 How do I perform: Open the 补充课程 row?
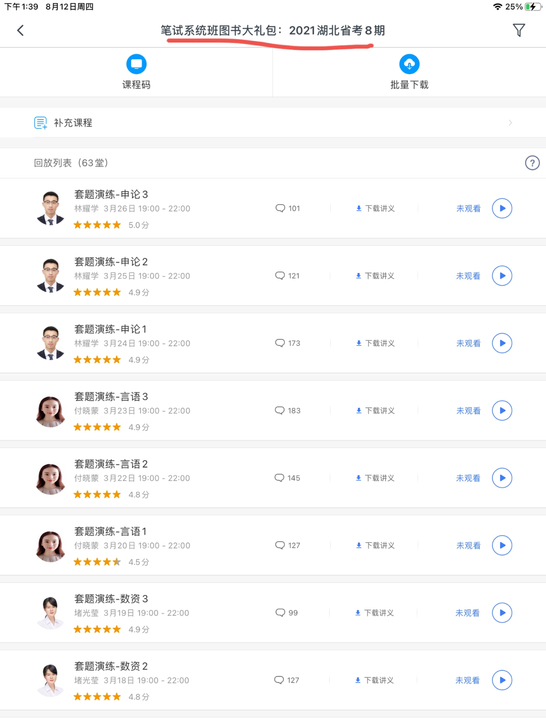[273, 123]
